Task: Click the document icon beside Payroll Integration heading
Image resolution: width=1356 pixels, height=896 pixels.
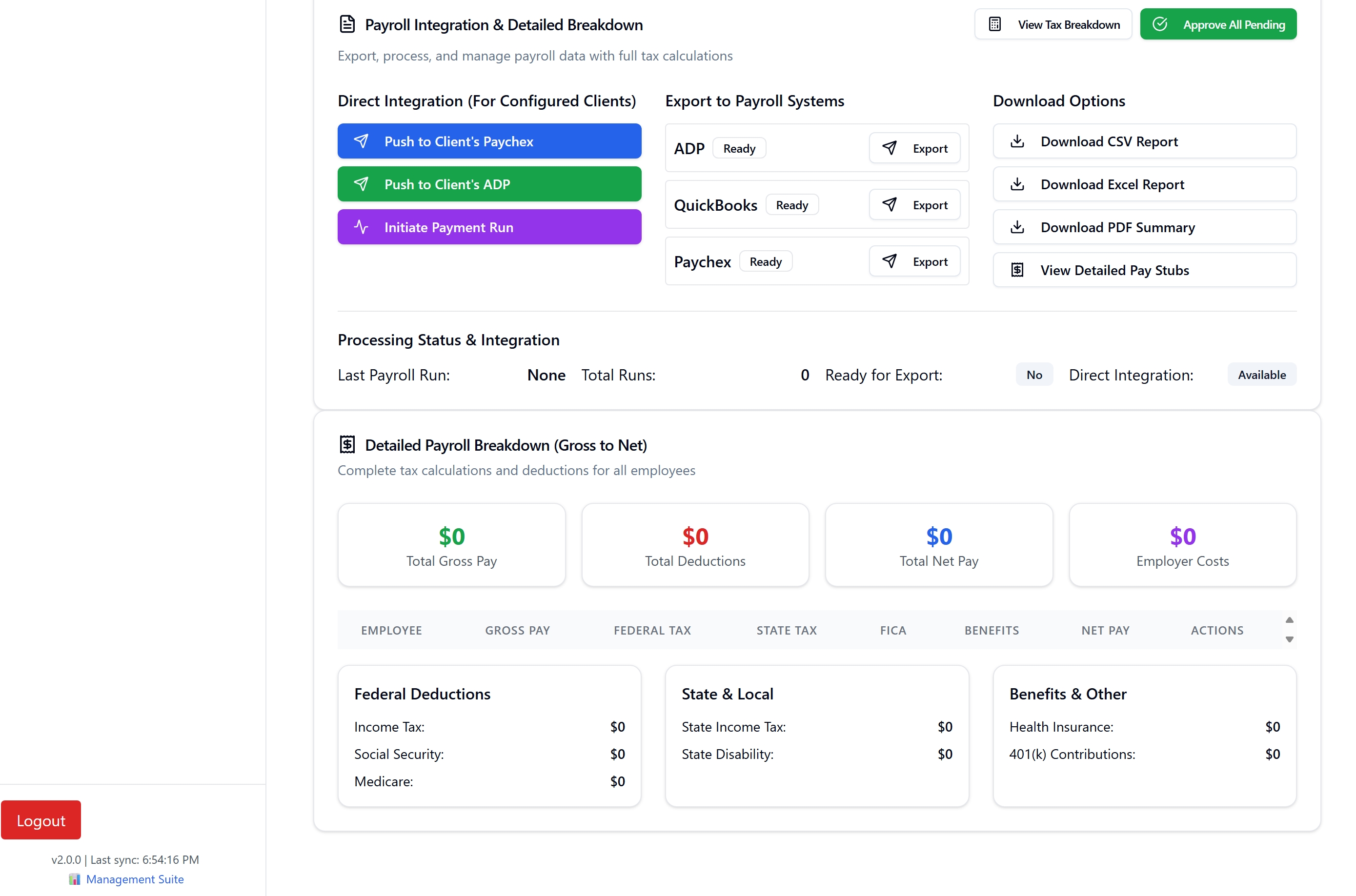Action: pyautogui.click(x=347, y=23)
